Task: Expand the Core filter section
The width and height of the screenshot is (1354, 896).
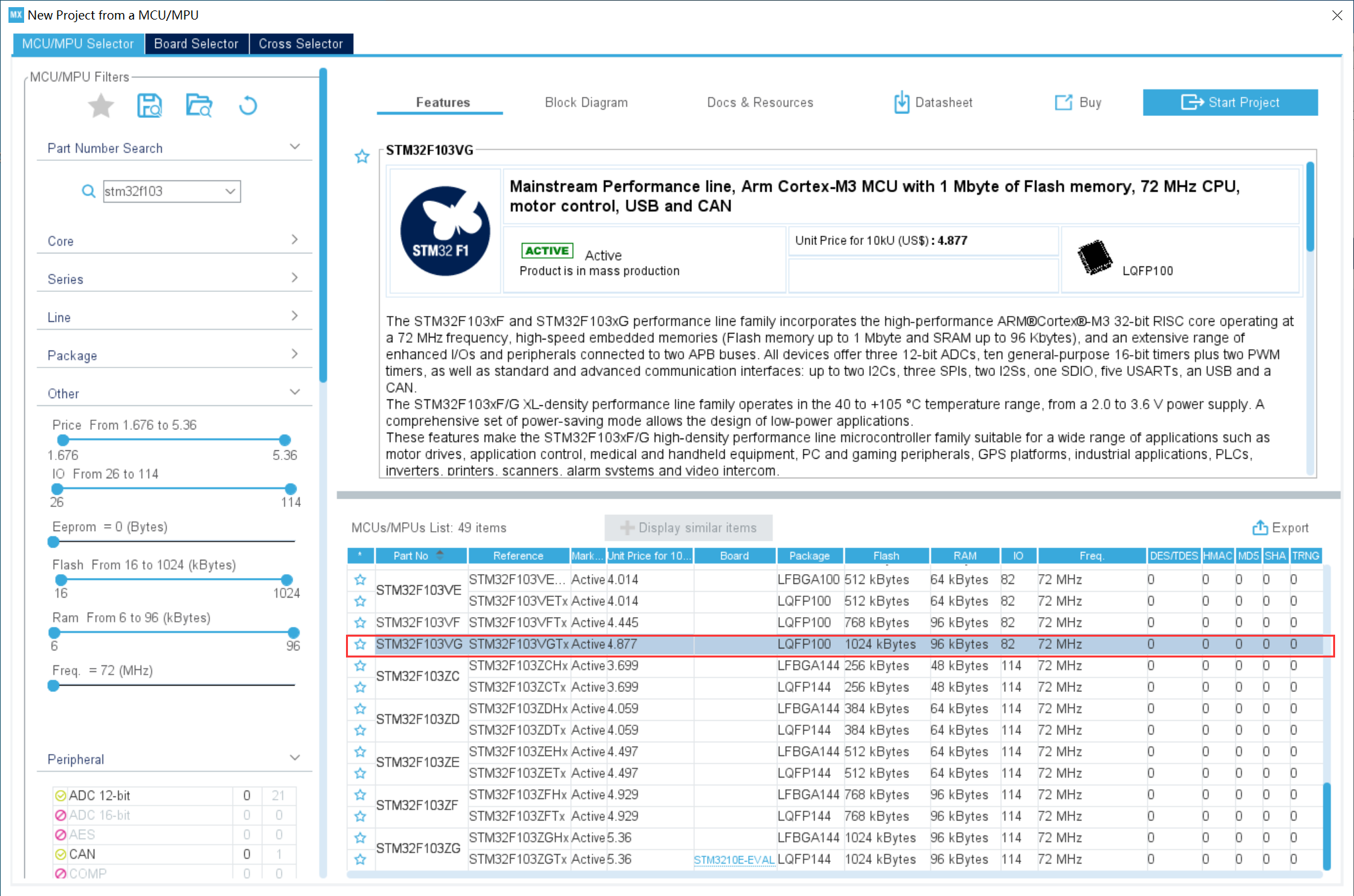Action: click(295, 240)
